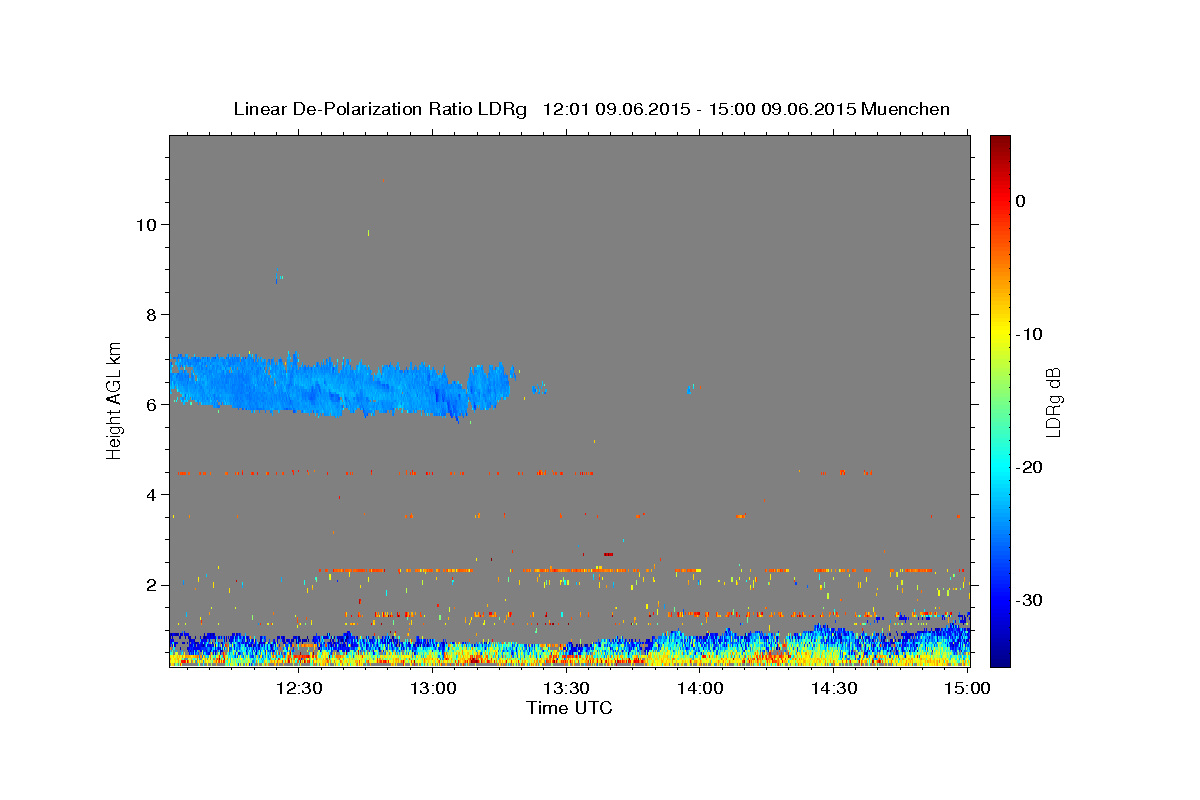Screen dimensions: 1200x800
Task: Click the small blue echo near 8.8 km
Action: pos(279,278)
